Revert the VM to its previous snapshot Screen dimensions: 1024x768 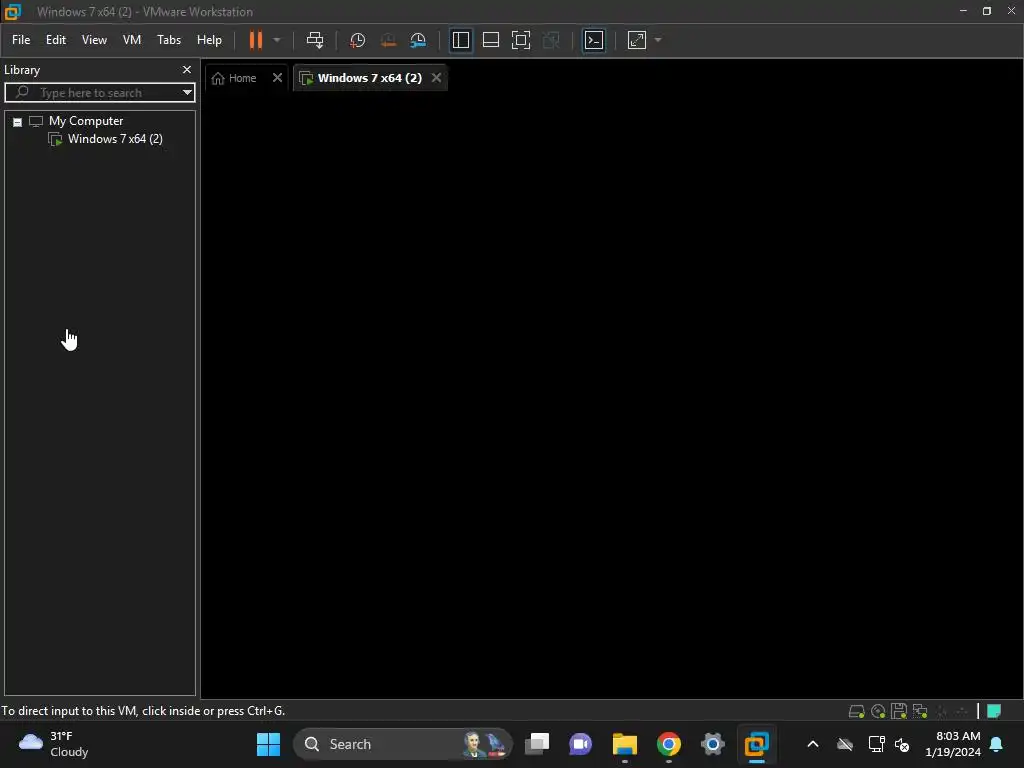388,40
